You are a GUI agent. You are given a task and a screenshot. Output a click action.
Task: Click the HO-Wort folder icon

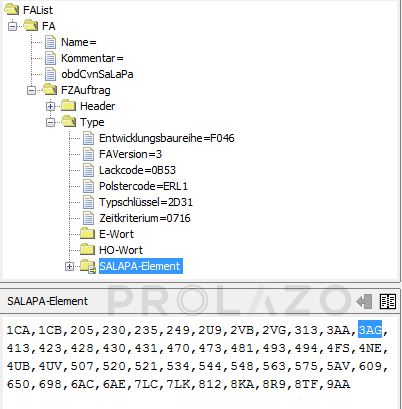coord(88,250)
